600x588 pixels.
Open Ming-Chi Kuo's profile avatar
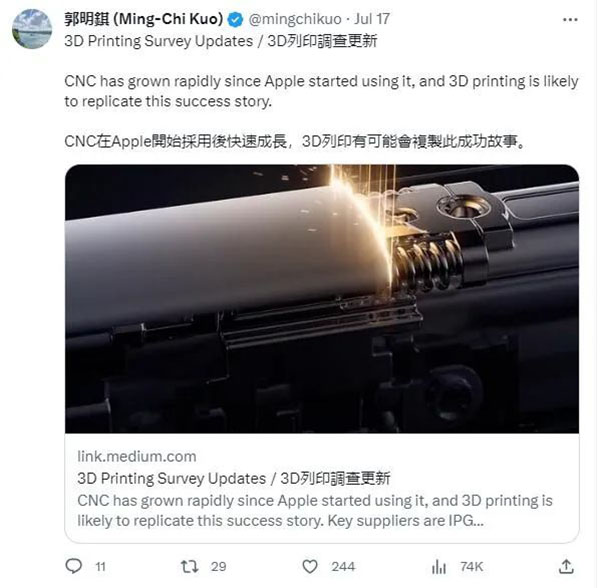32,29
